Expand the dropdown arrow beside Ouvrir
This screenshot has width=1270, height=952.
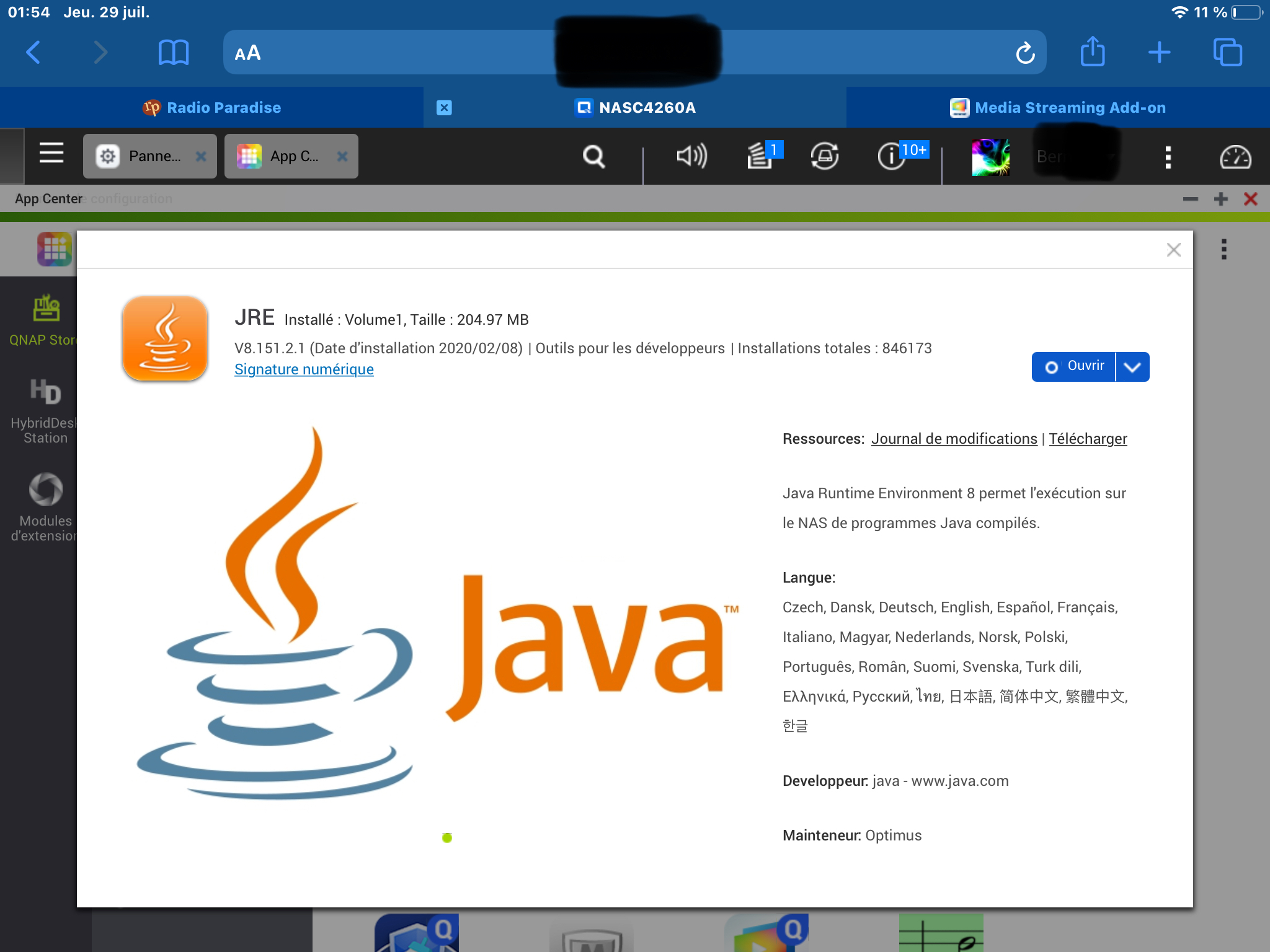coord(1132,367)
